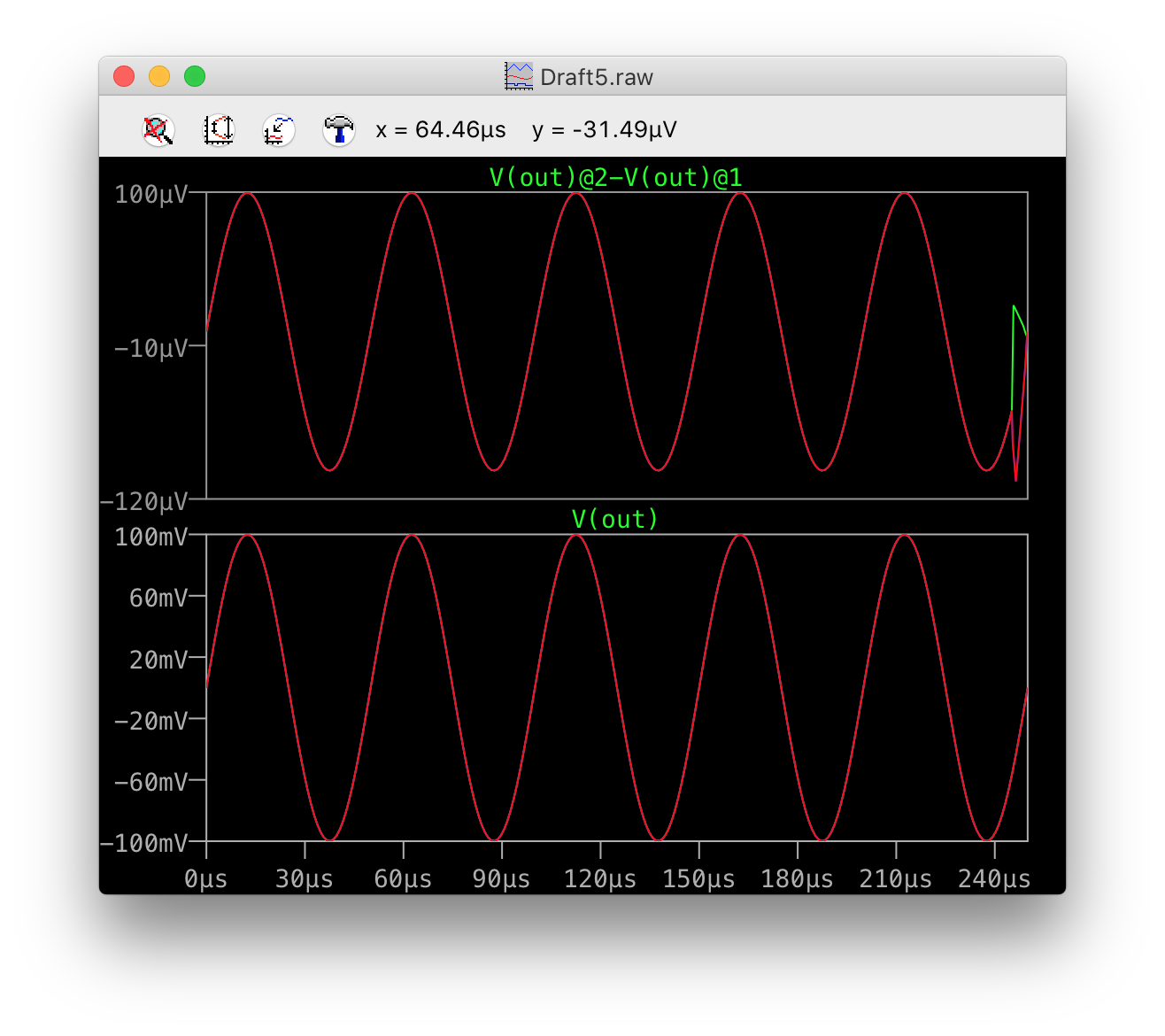The image size is (1165, 1036).
Task: Enter full screen using the green button
Action: [195, 77]
